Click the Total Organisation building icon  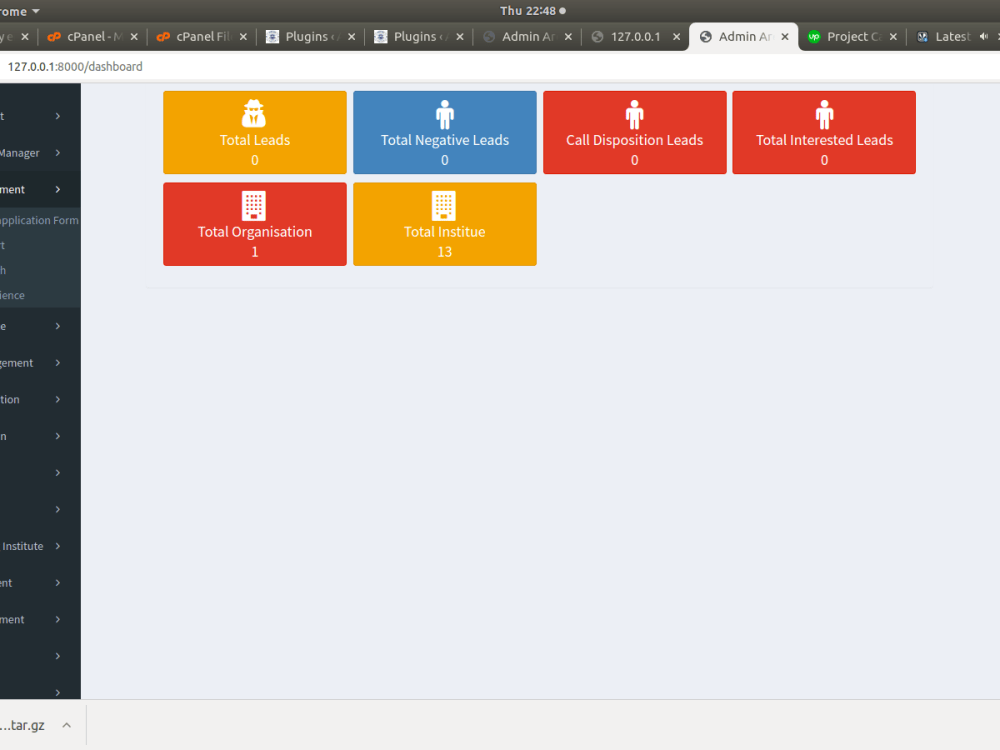[254, 204]
